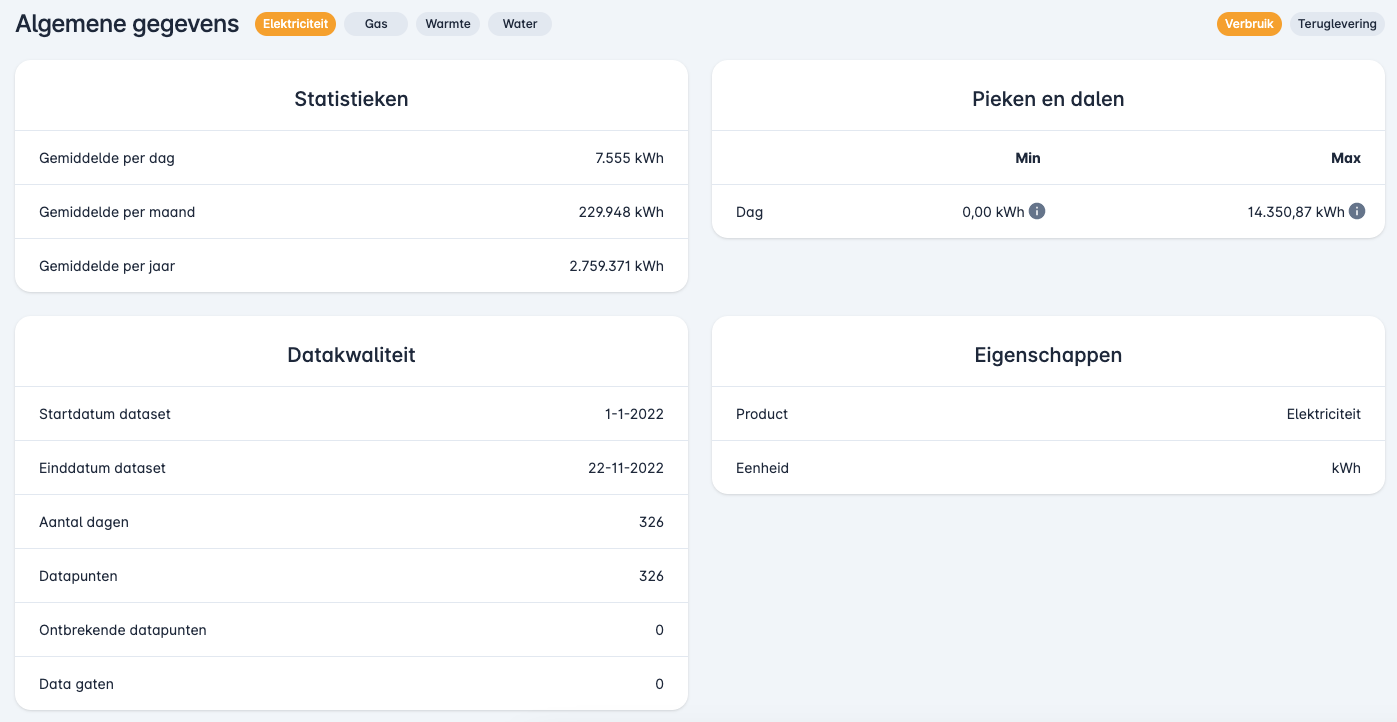Switch to the Gas tab
Image resolution: width=1397 pixels, height=722 pixels.
(376, 24)
